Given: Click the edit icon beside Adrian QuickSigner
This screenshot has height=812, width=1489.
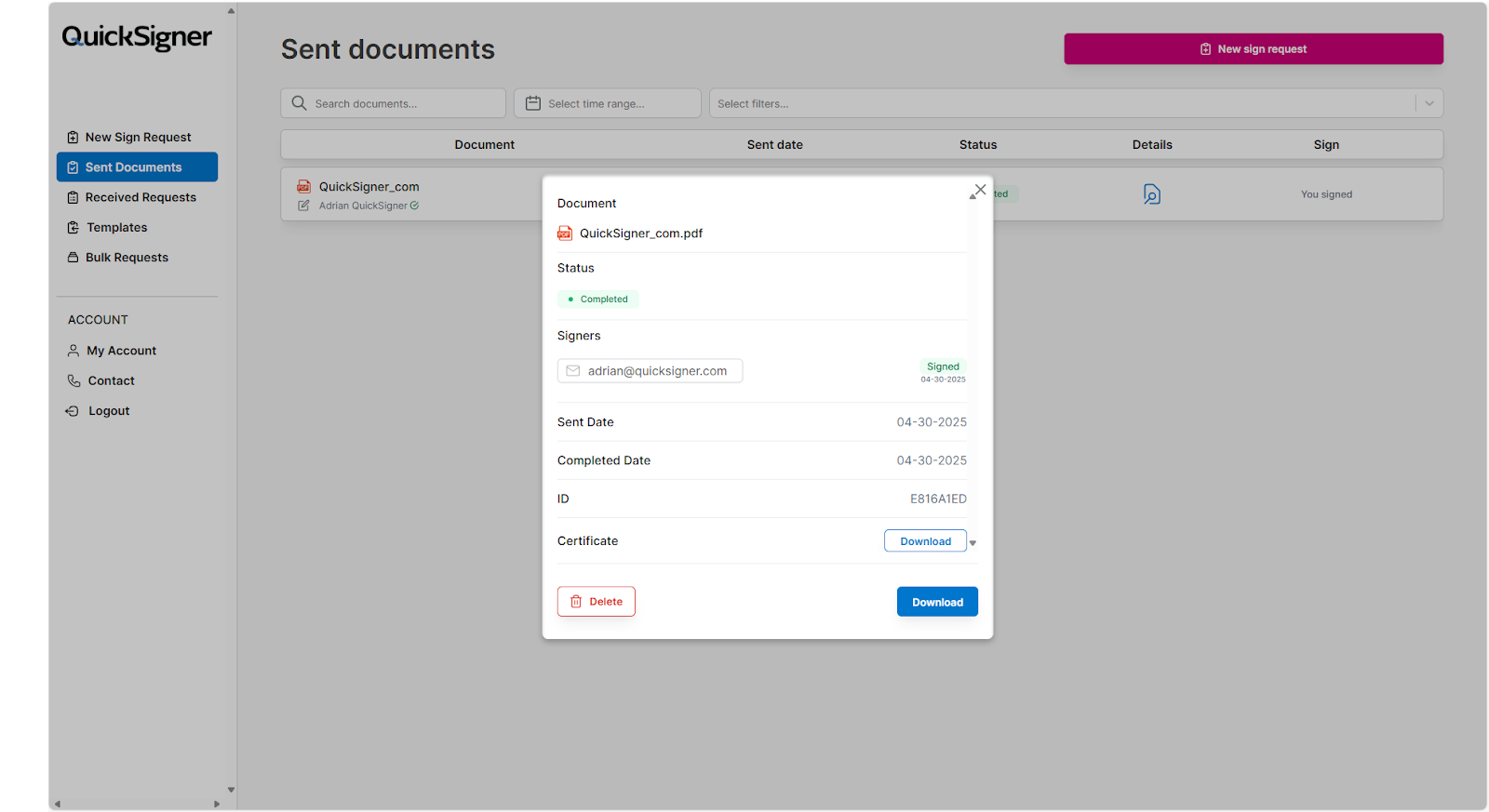Looking at the screenshot, I should tap(303, 206).
